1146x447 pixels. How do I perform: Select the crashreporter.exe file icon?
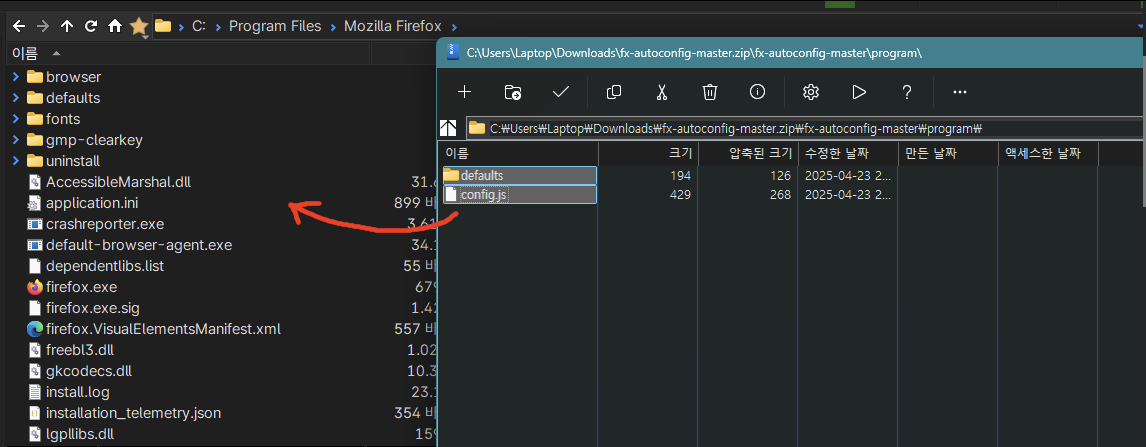(35, 224)
